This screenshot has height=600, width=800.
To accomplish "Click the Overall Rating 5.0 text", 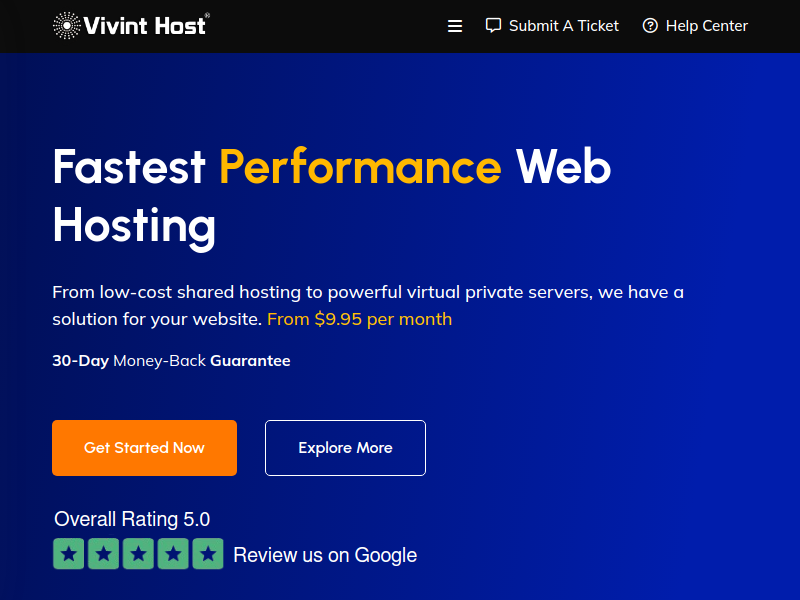I will click(x=132, y=519).
